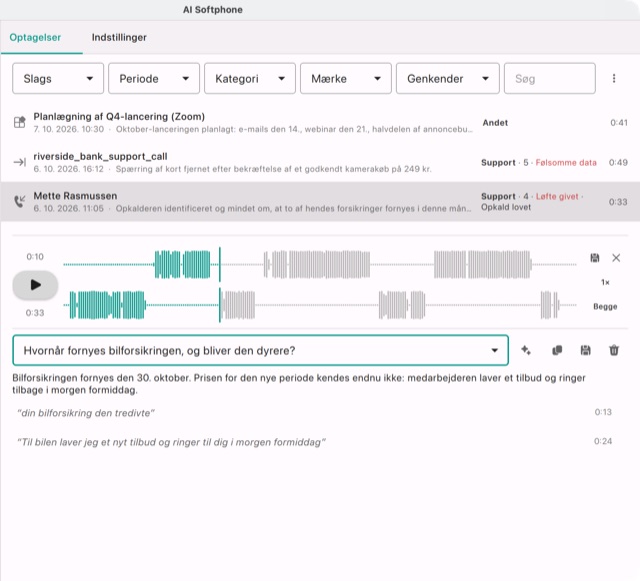
Task: Click the Følsomme data tag
Action: (x=566, y=163)
